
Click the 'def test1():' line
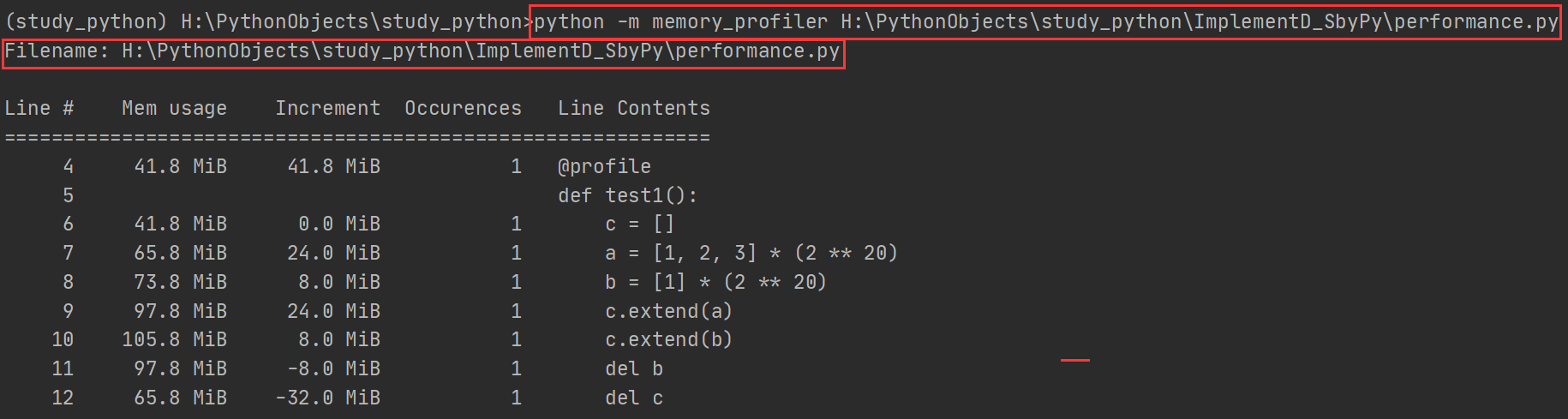coord(628,195)
